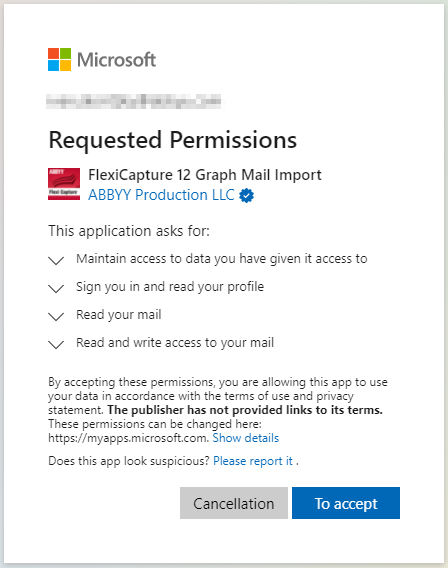Click the Show details link
Viewport: 448px width, 568px height.
(246, 438)
